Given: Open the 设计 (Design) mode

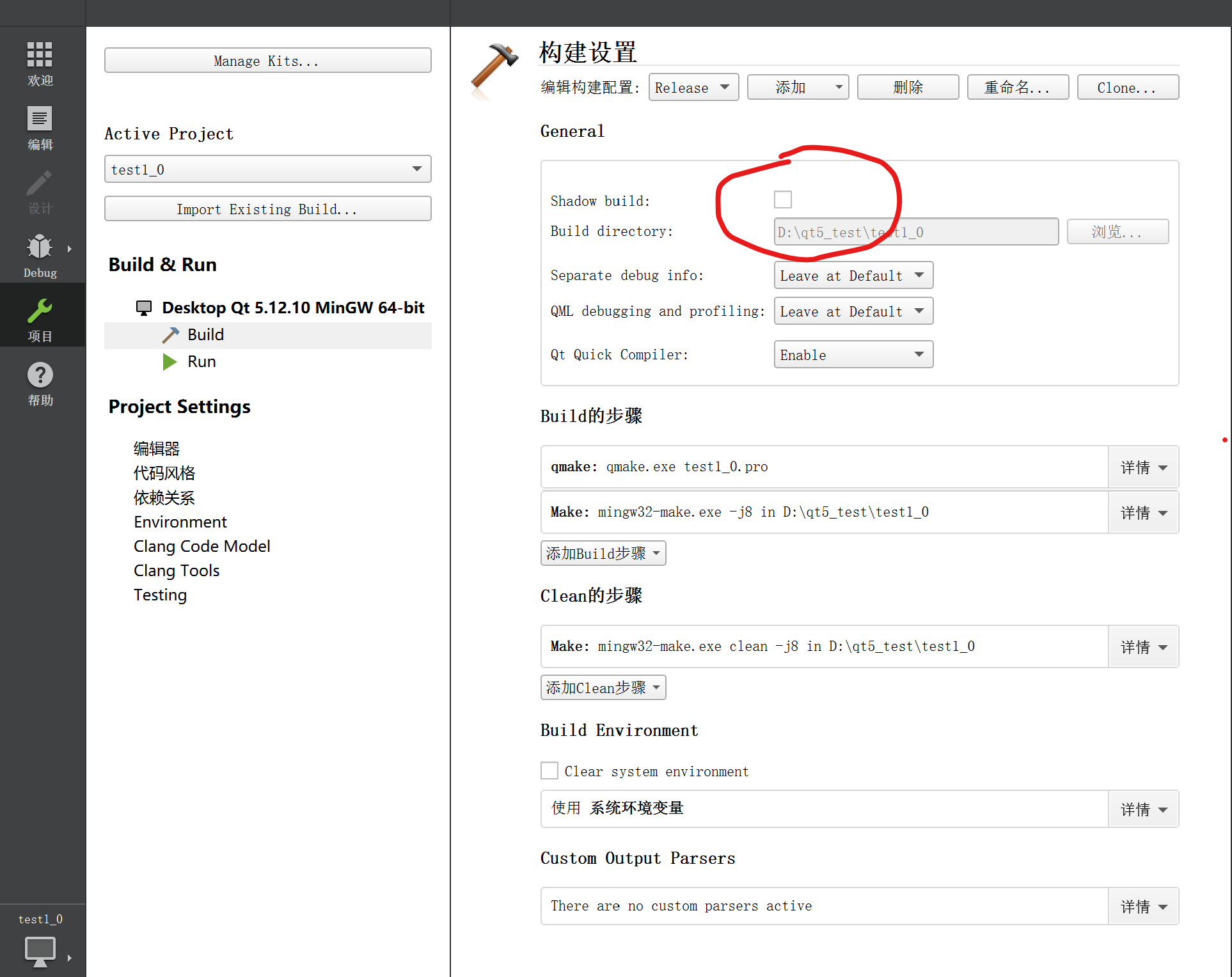Looking at the screenshot, I should (40, 191).
